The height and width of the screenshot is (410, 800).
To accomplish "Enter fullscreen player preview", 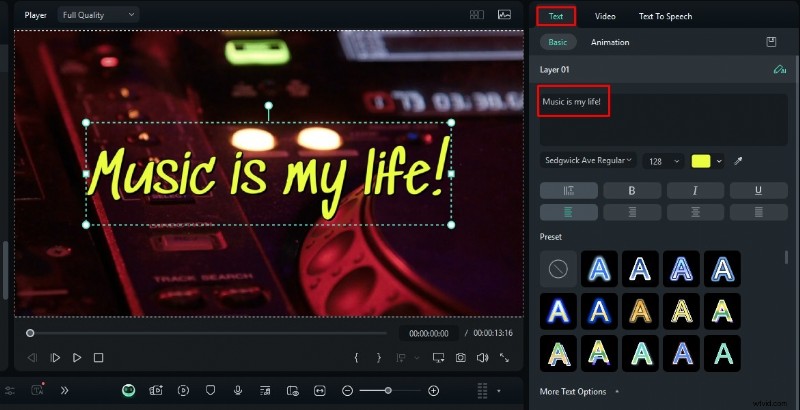I will click(x=504, y=357).
